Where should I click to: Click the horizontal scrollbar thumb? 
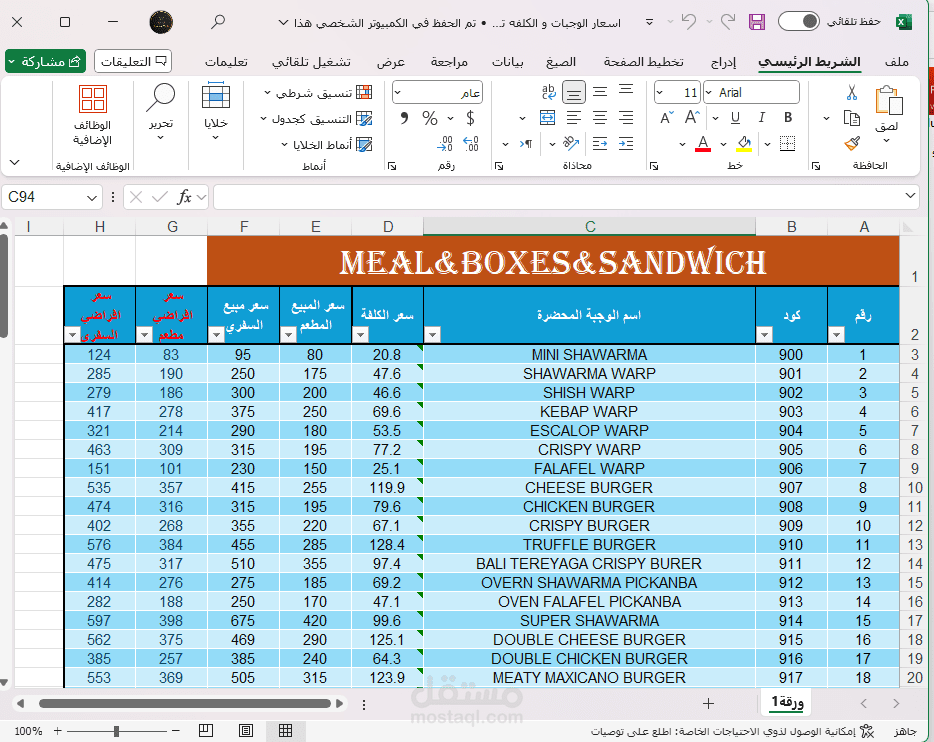point(185,704)
